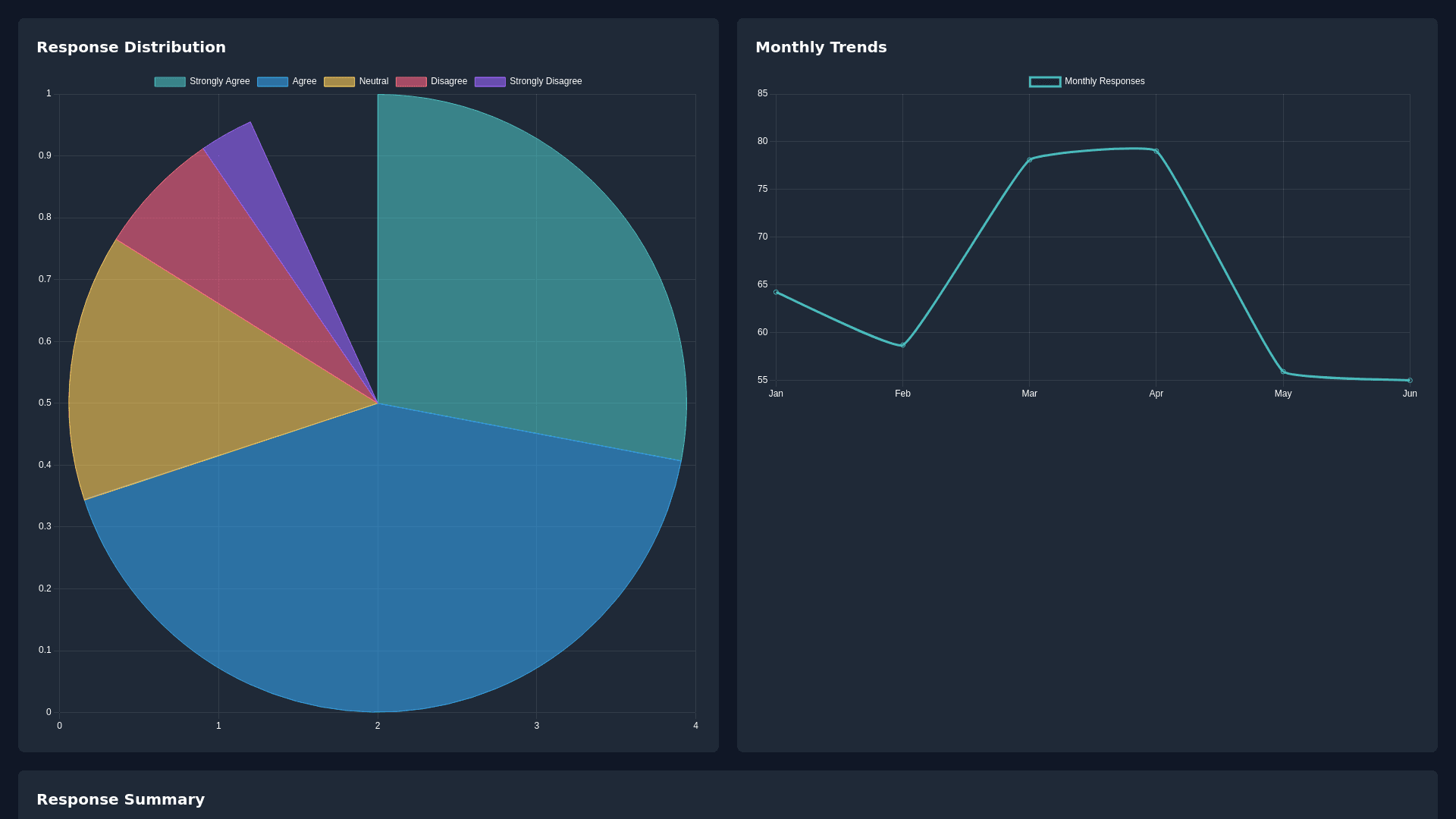Click the Response Distribution heading
The width and height of the screenshot is (1456, 819).
point(131,47)
